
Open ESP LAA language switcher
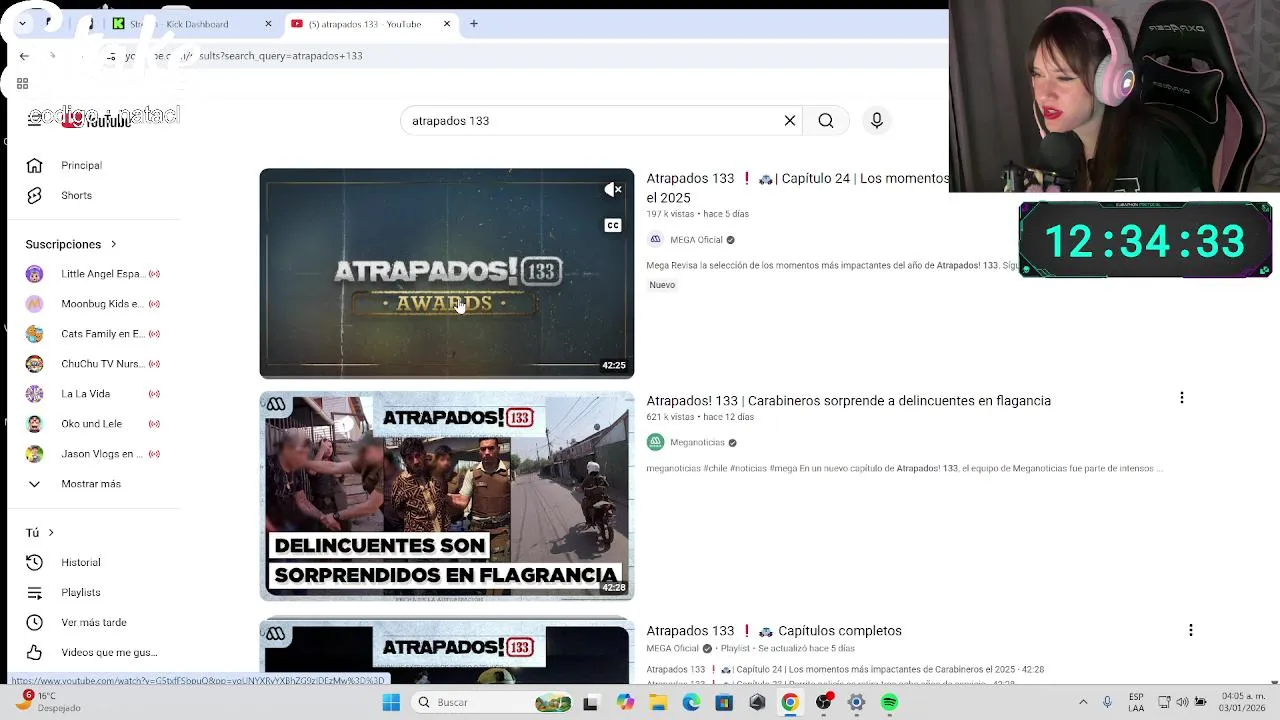pos(1136,702)
